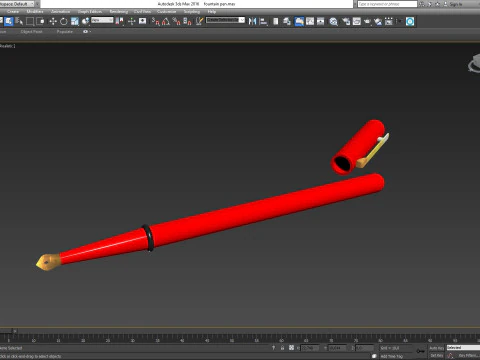
Task: Open Select by Name tool
Action: click(x=19, y=21)
